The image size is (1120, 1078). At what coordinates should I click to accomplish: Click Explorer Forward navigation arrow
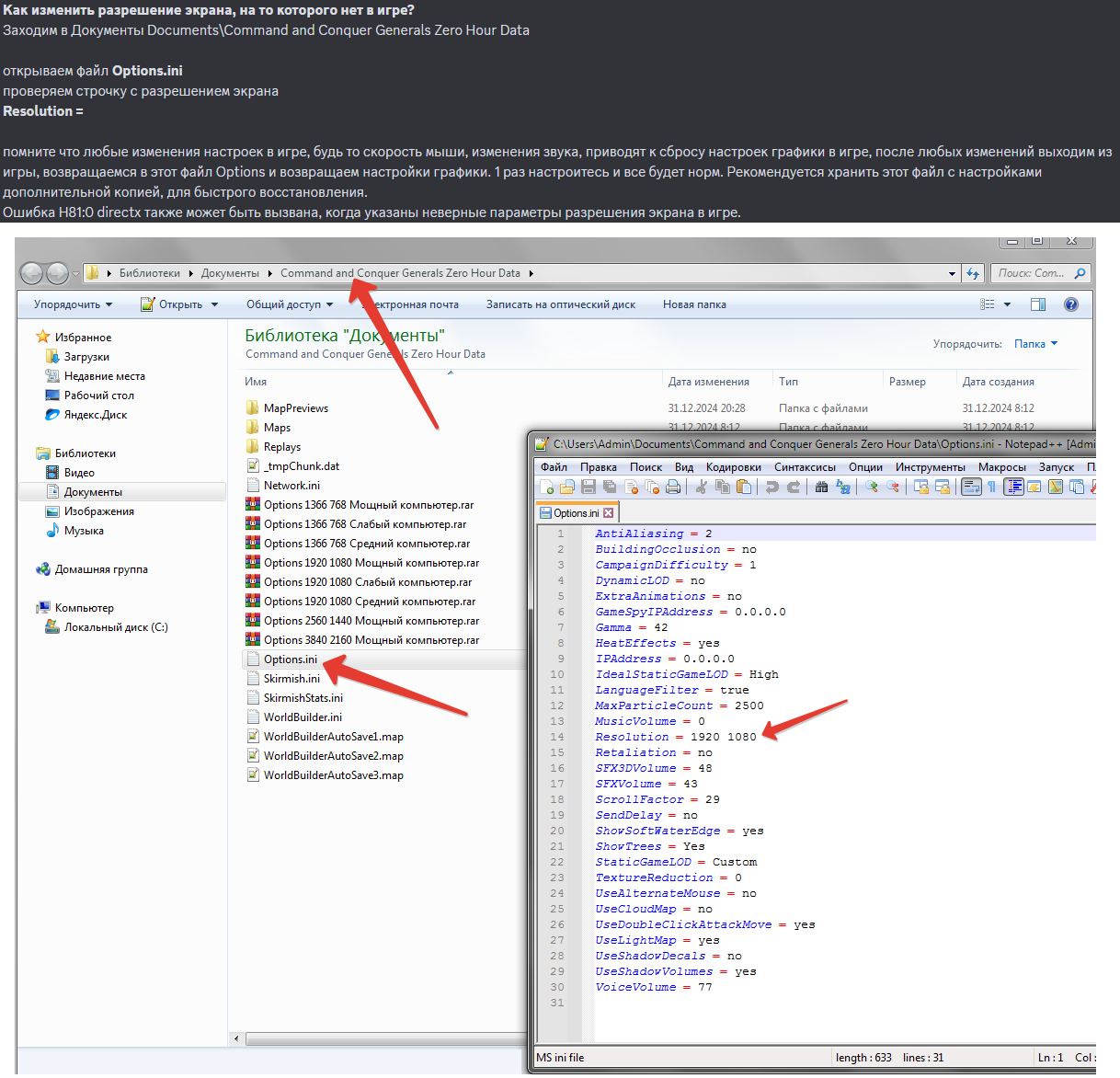pos(57,273)
